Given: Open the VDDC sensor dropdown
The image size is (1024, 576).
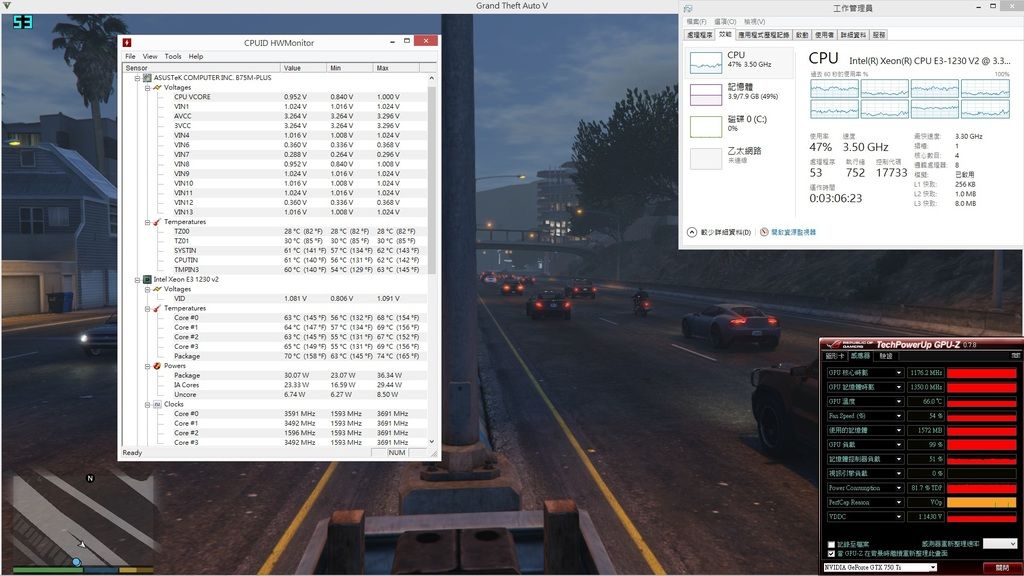Looking at the screenshot, I should click(x=899, y=517).
